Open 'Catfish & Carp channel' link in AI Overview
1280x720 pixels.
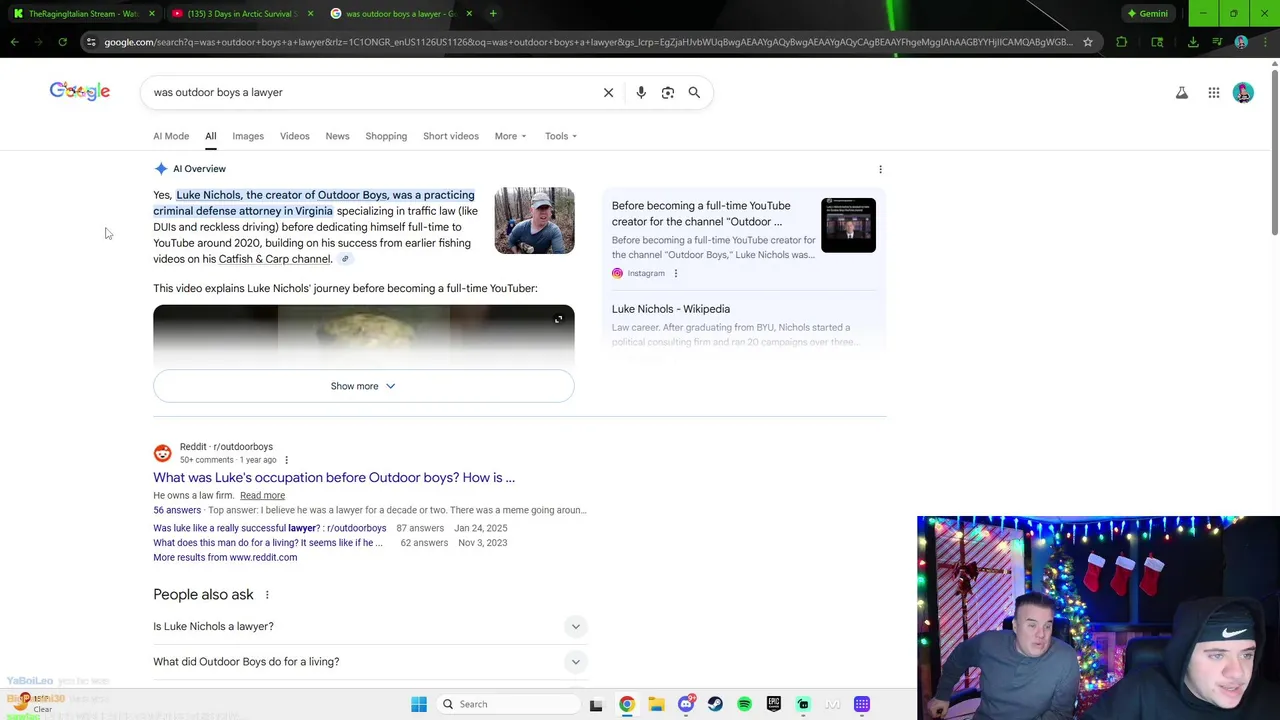275,259
